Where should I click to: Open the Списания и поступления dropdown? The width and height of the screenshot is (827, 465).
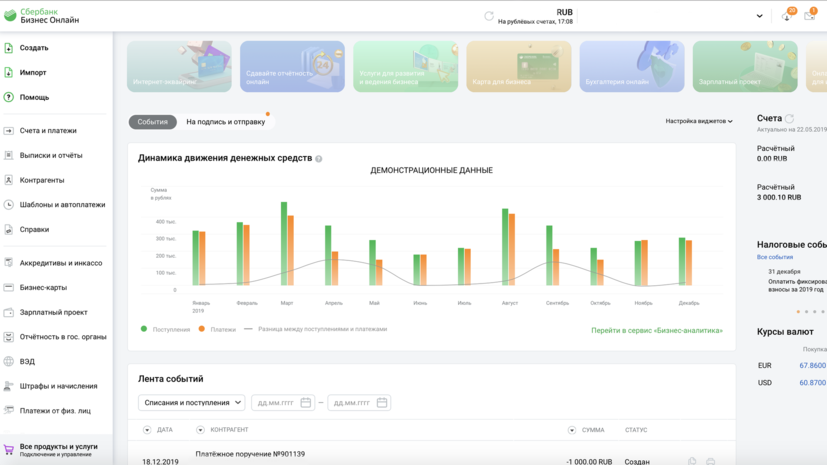(191, 403)
